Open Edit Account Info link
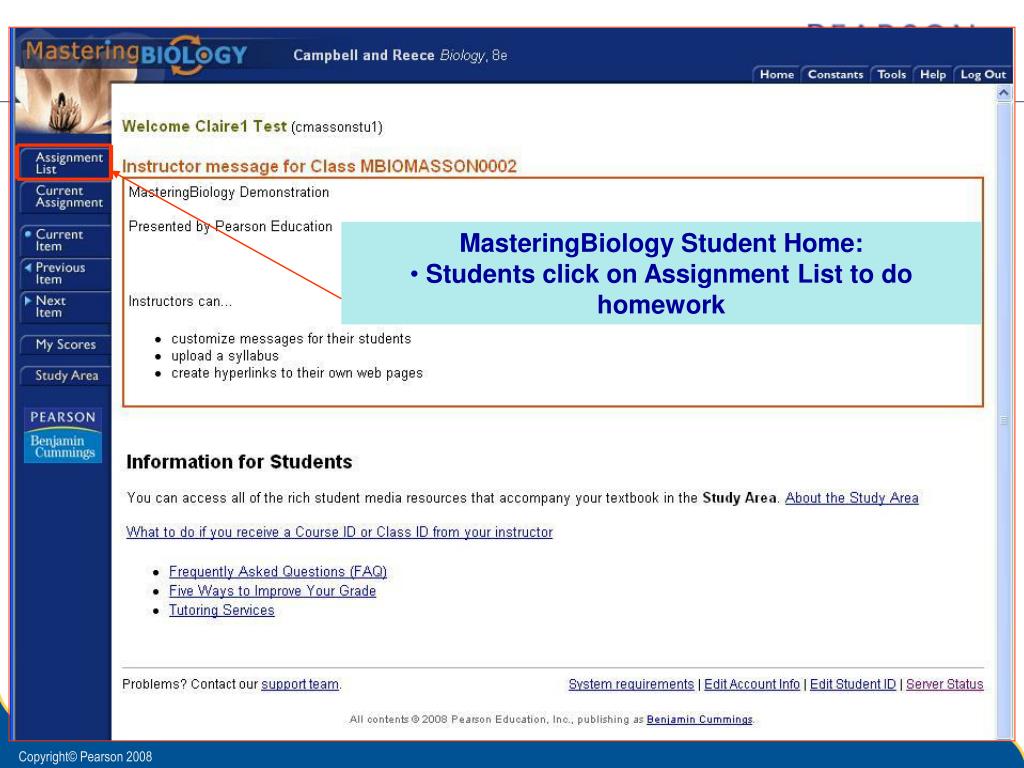1024x768 pixels. [752, 684]
